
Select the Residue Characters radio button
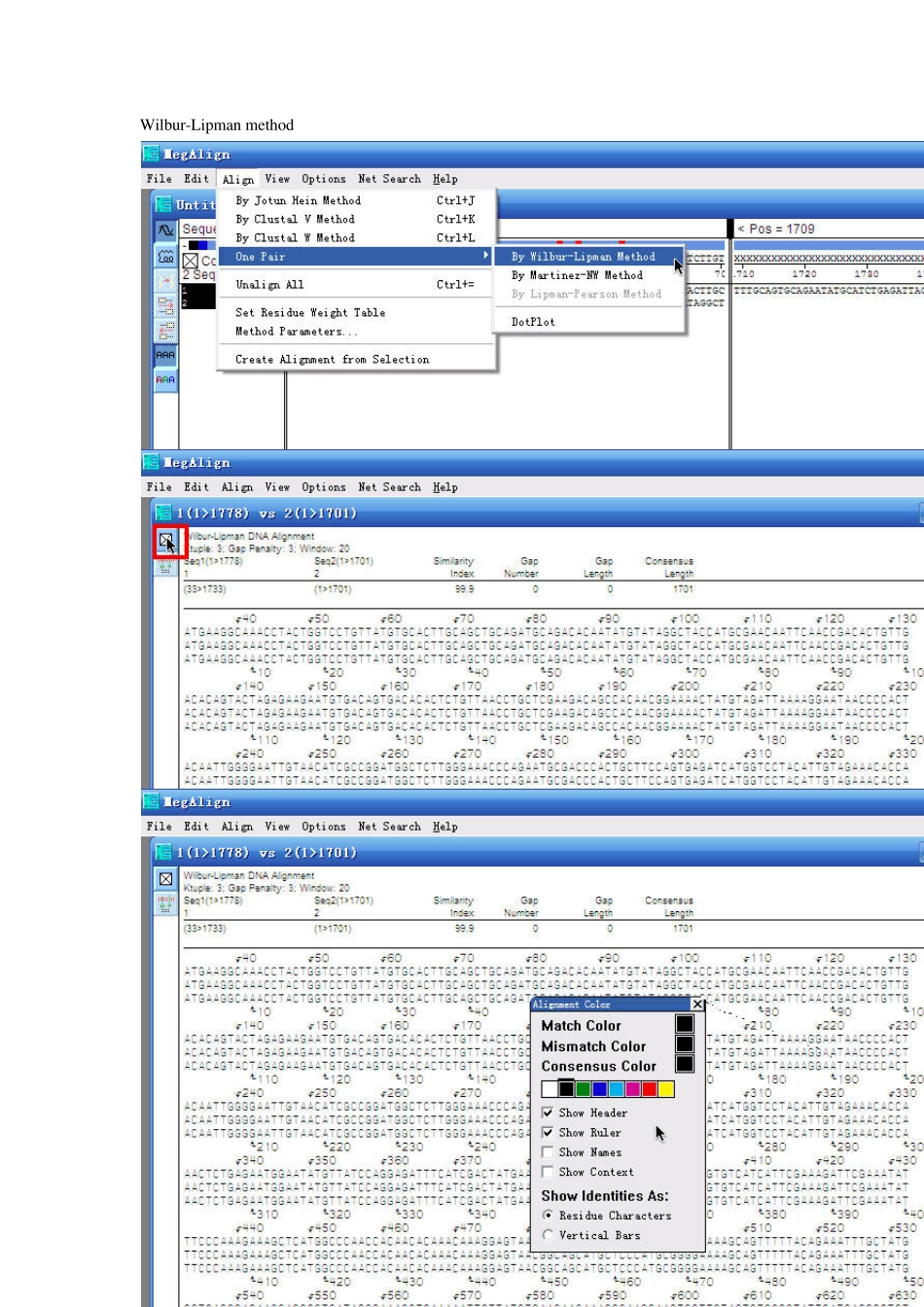tap(549, 1216)
